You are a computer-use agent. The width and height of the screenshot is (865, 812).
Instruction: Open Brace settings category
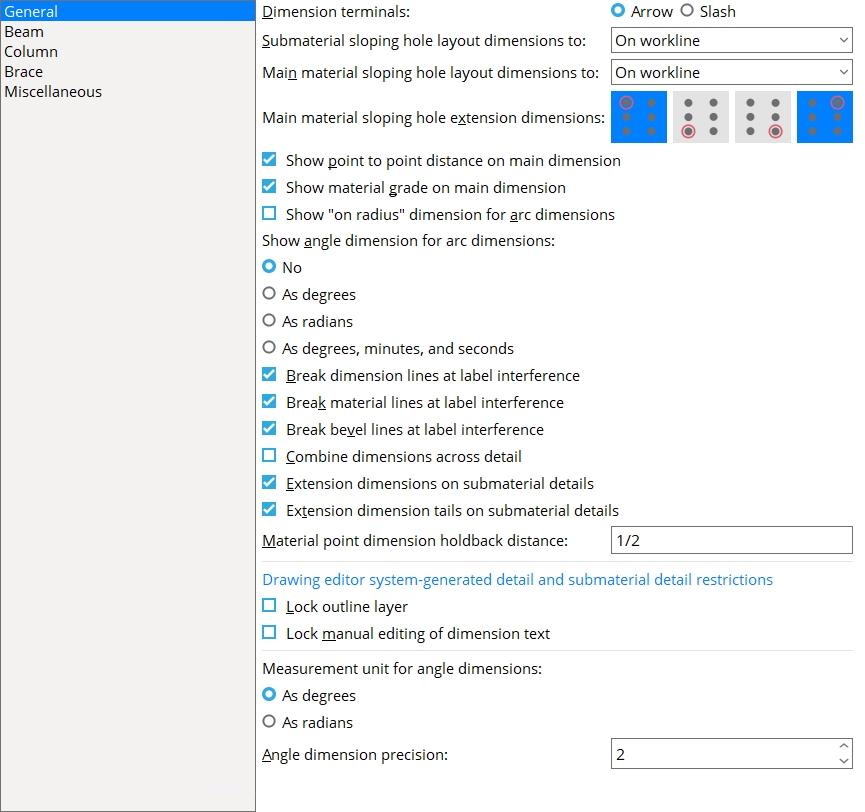tap(127, 72)
